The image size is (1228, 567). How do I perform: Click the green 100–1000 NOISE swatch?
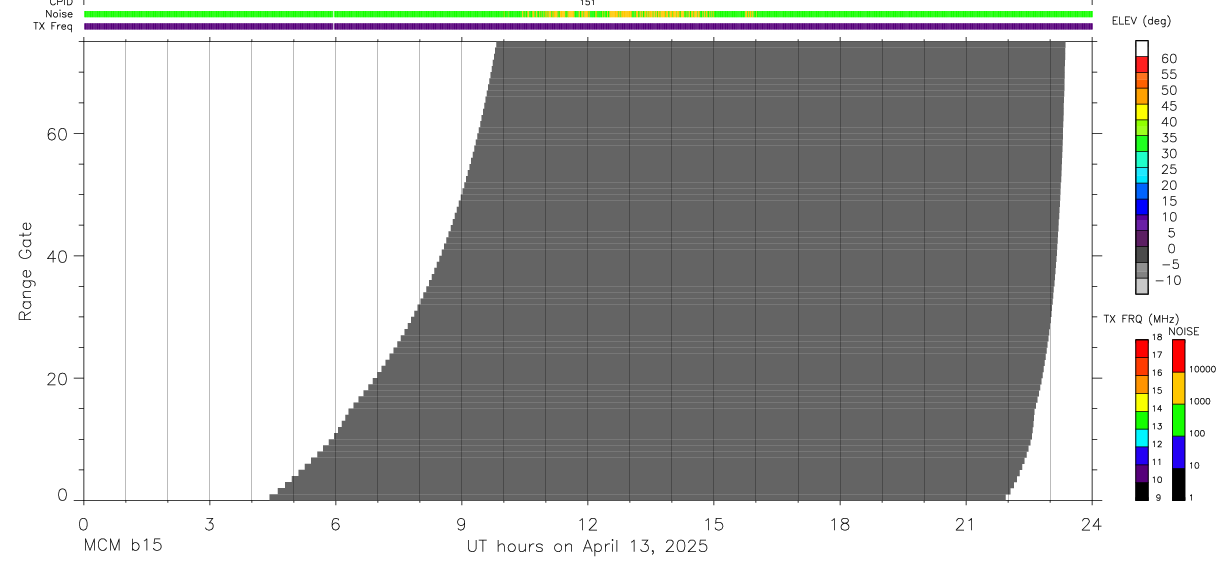click(x=1178, y=420)
